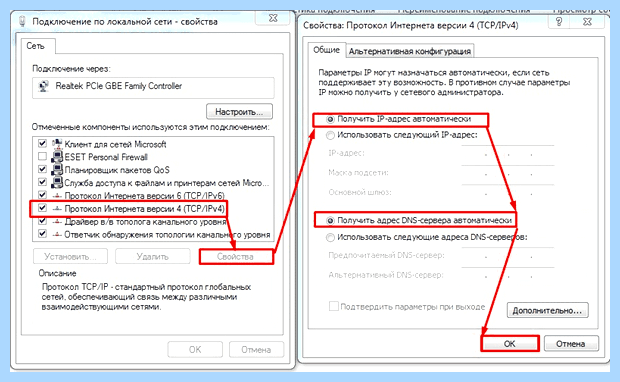Uncheck Клиент для сетей Microsoft checkbox
This screenshot has height=382, width=620.
click(42, 143)
